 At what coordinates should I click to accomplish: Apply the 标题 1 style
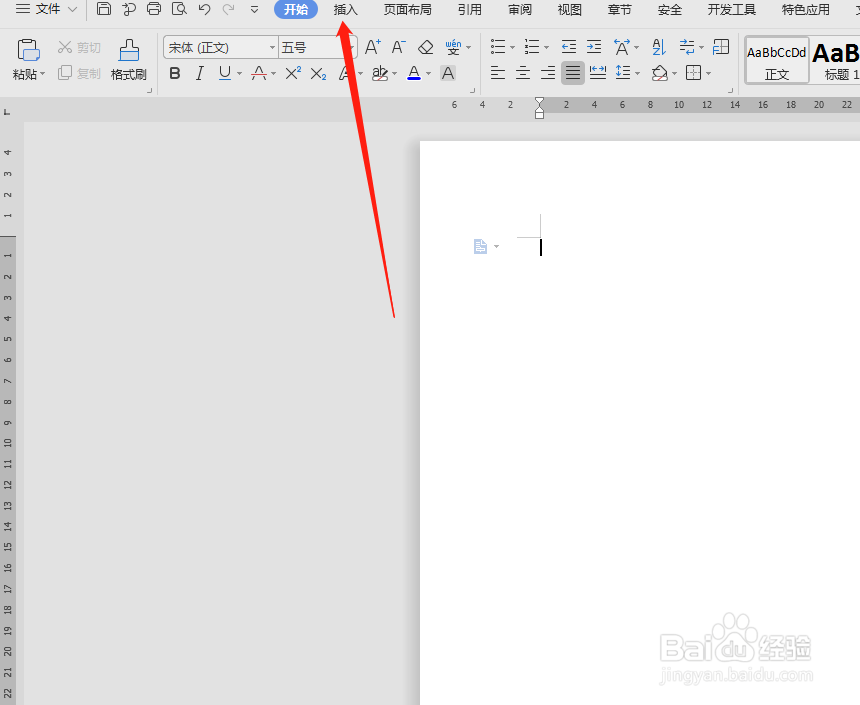pos(835,60)
